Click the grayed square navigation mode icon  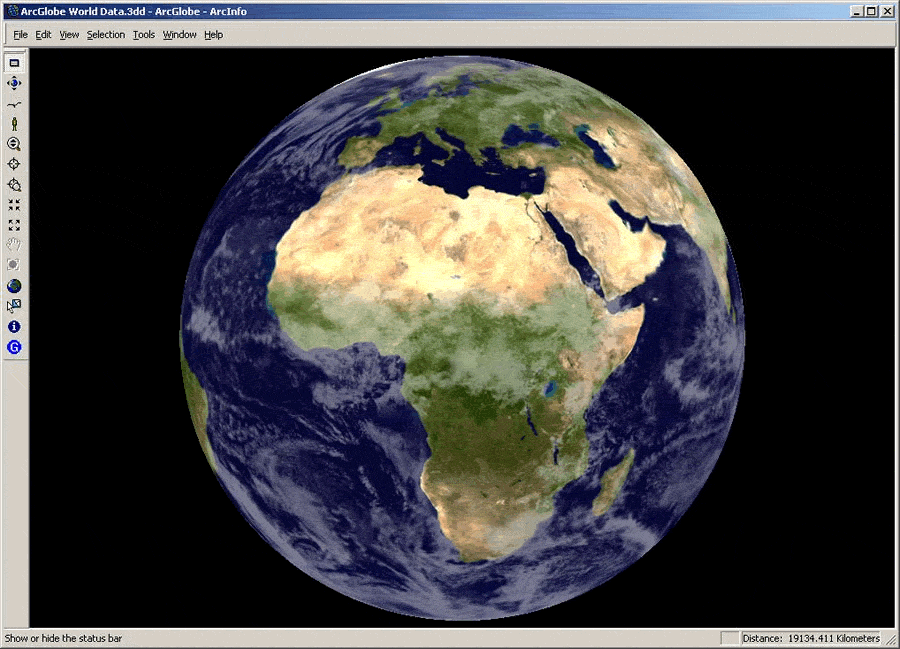pos(14,265)
